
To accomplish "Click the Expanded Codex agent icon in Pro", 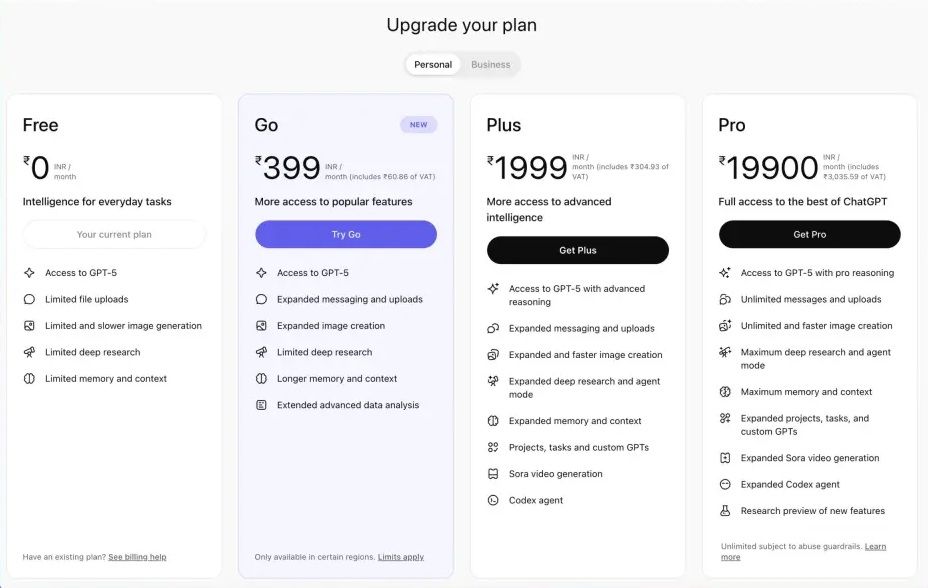I will click(x=725, y=484).
